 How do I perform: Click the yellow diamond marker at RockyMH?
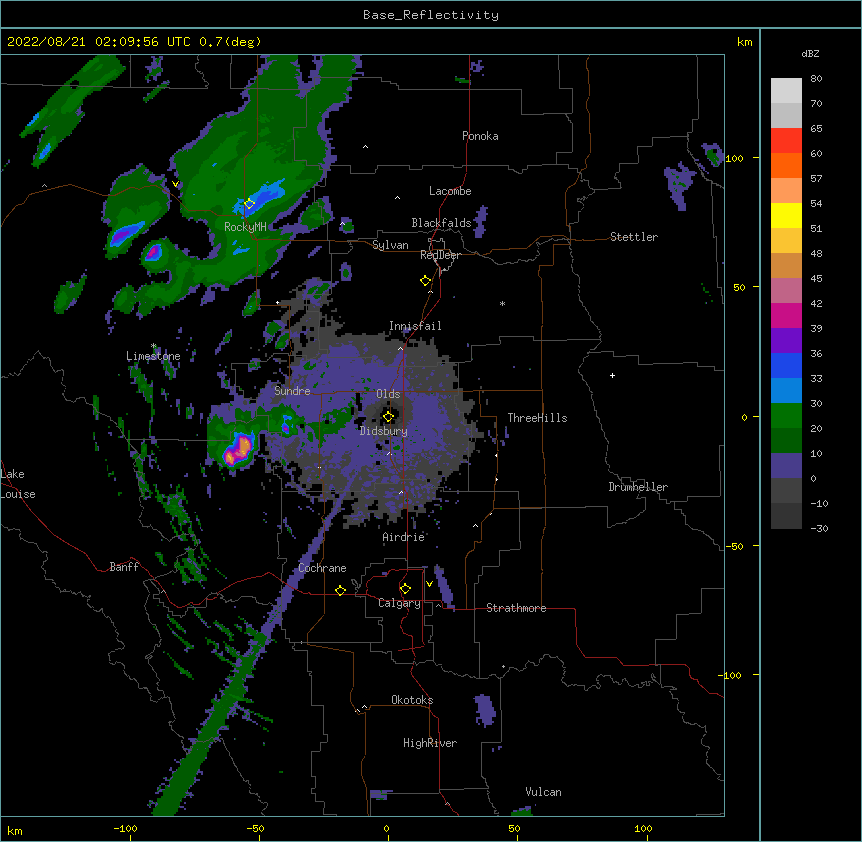pos(249,204)
